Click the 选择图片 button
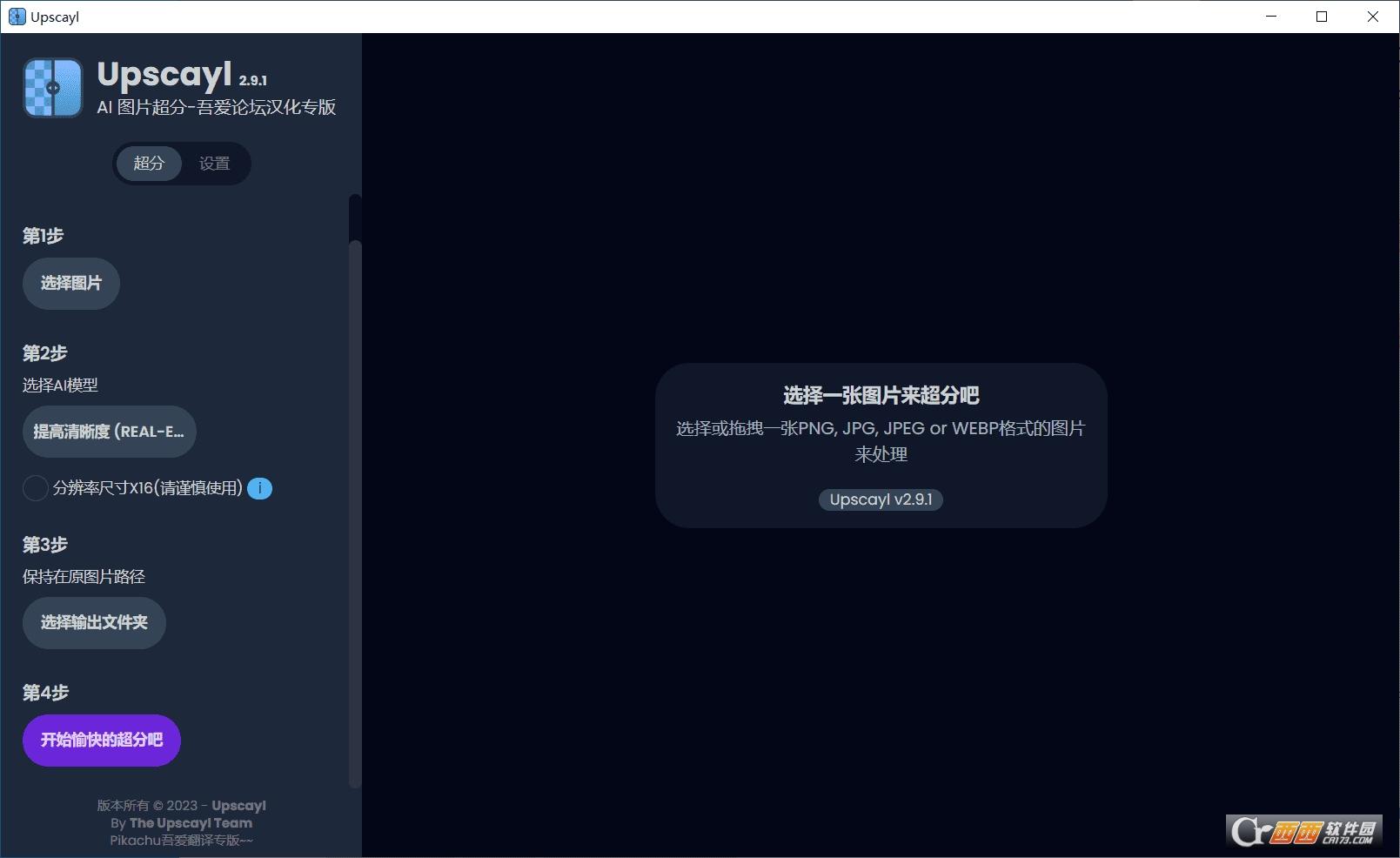The height and width of the screenshot is (858, 1400). tap(71, 284)
